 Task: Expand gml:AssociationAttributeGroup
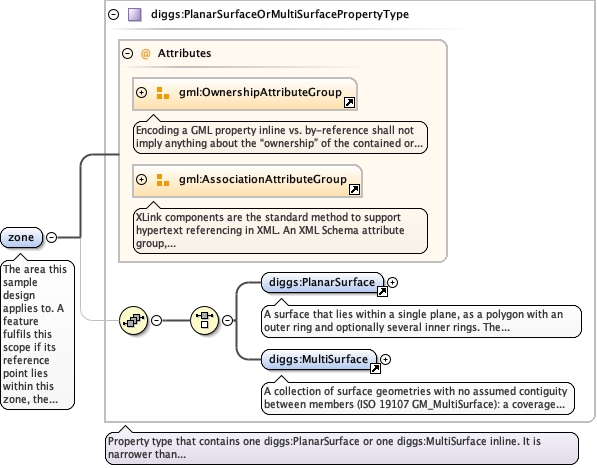141,179
